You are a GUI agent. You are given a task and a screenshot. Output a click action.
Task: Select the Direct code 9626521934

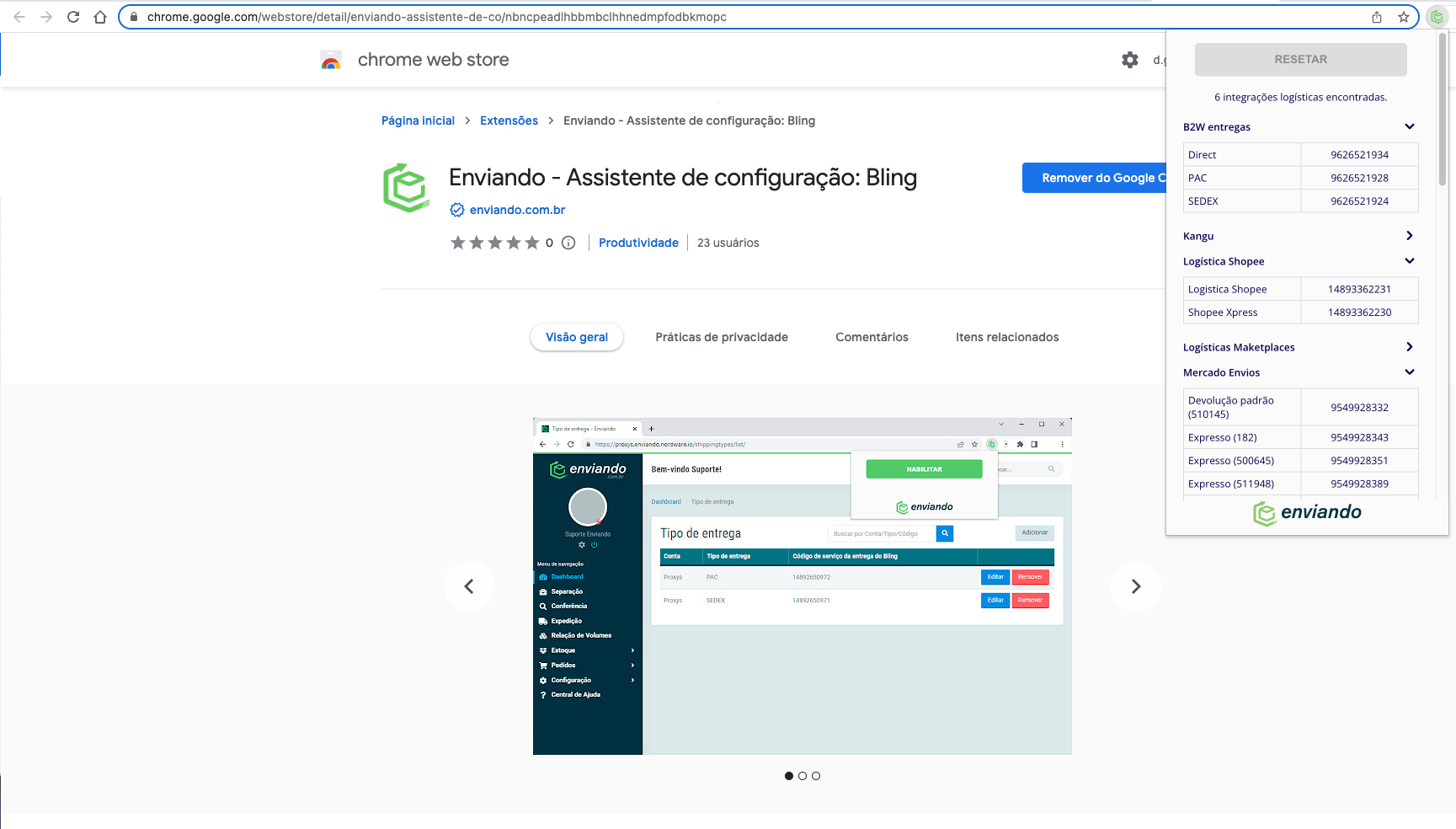1359,155
